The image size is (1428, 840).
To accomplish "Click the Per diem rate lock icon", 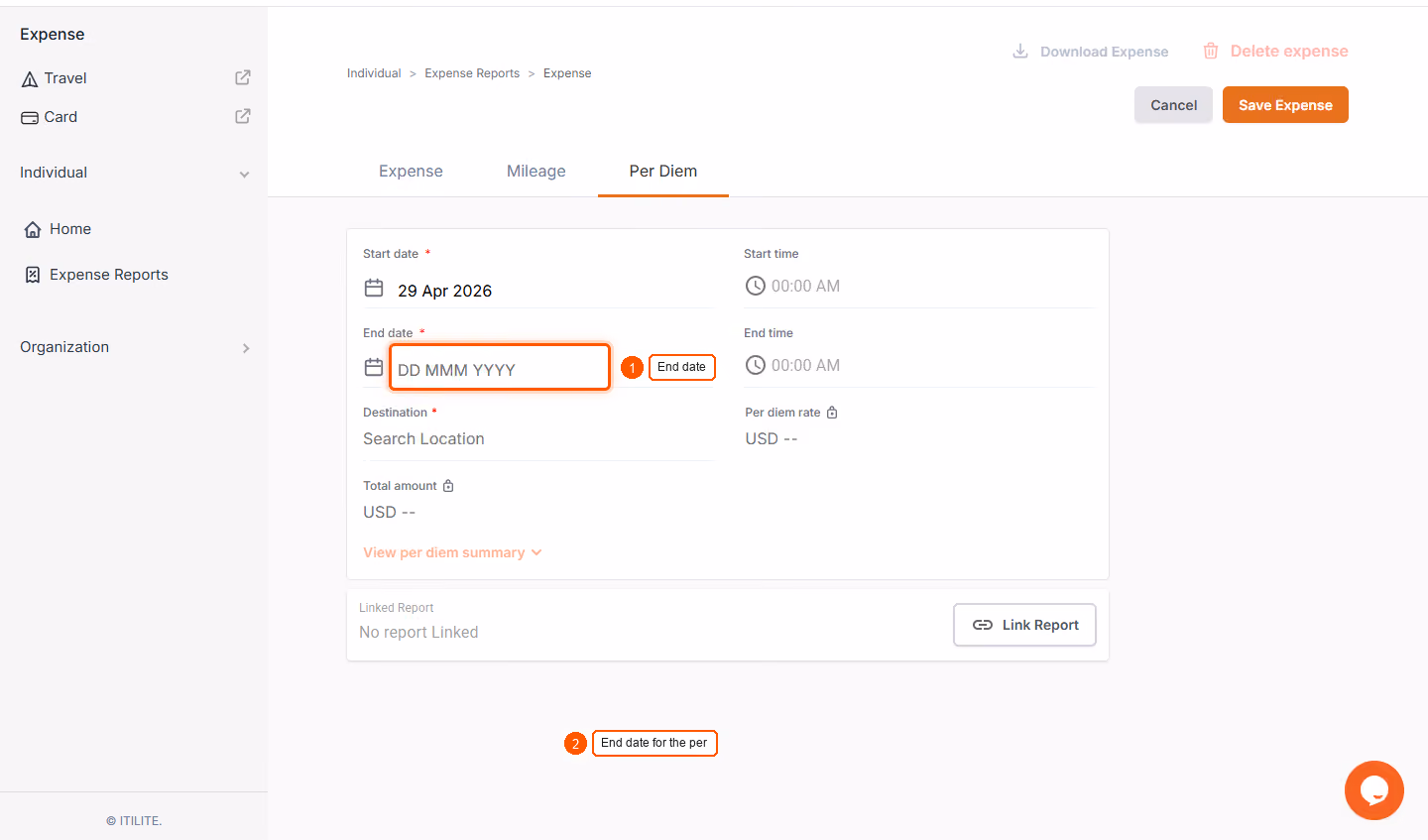I will 832,413.
